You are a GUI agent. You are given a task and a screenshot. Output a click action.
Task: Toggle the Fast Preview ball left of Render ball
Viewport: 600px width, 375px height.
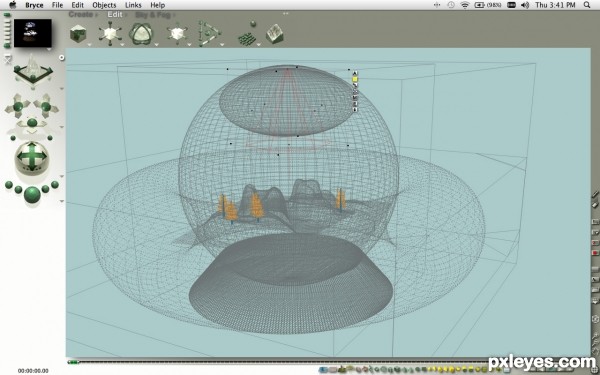pos(18,189)
